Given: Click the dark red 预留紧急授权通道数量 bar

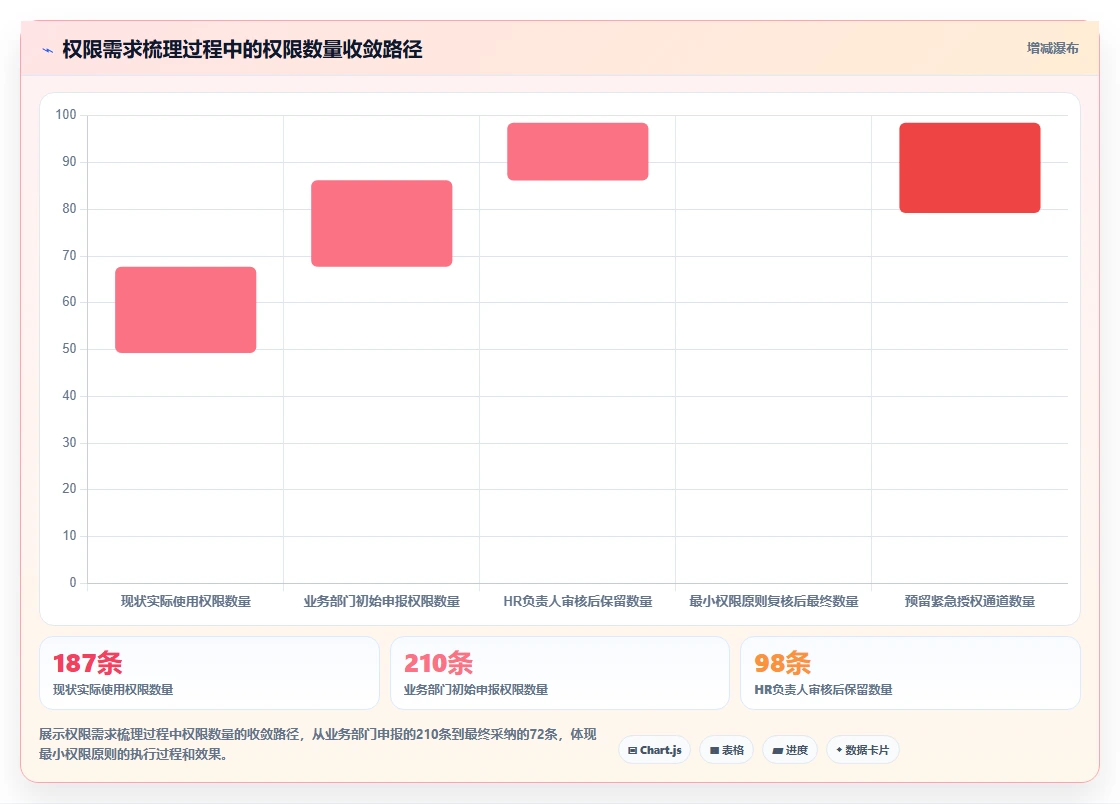Looking at the screenshot, I should tap(970, 168).
